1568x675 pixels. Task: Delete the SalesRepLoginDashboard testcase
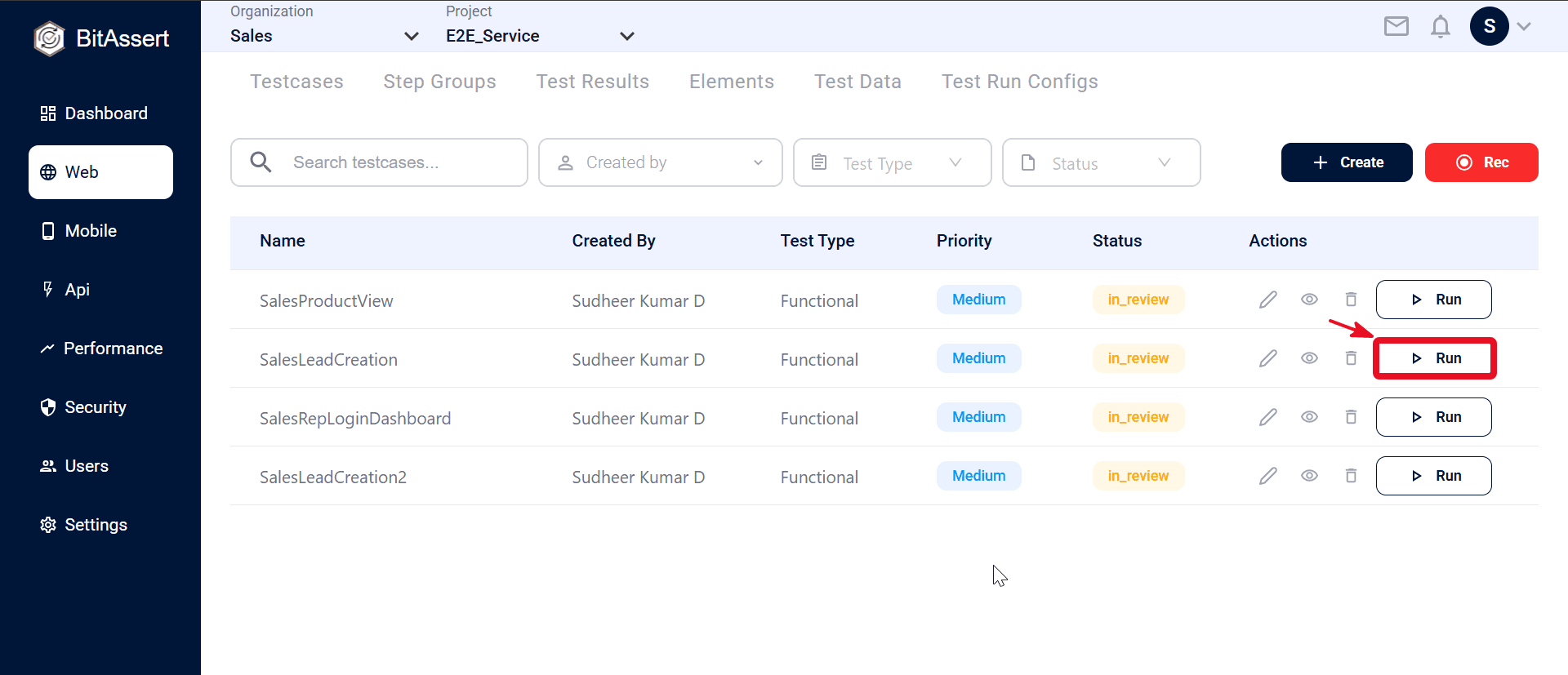click(1352, 417)
